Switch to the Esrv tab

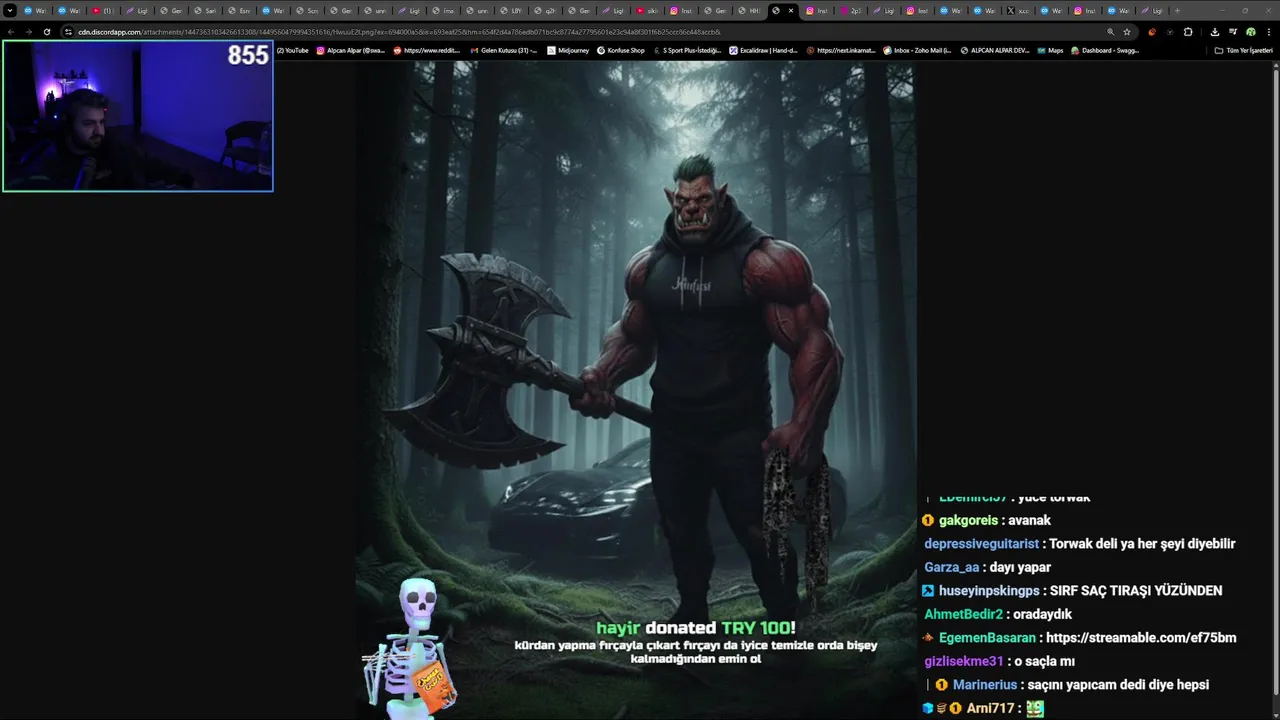(238, 10)
